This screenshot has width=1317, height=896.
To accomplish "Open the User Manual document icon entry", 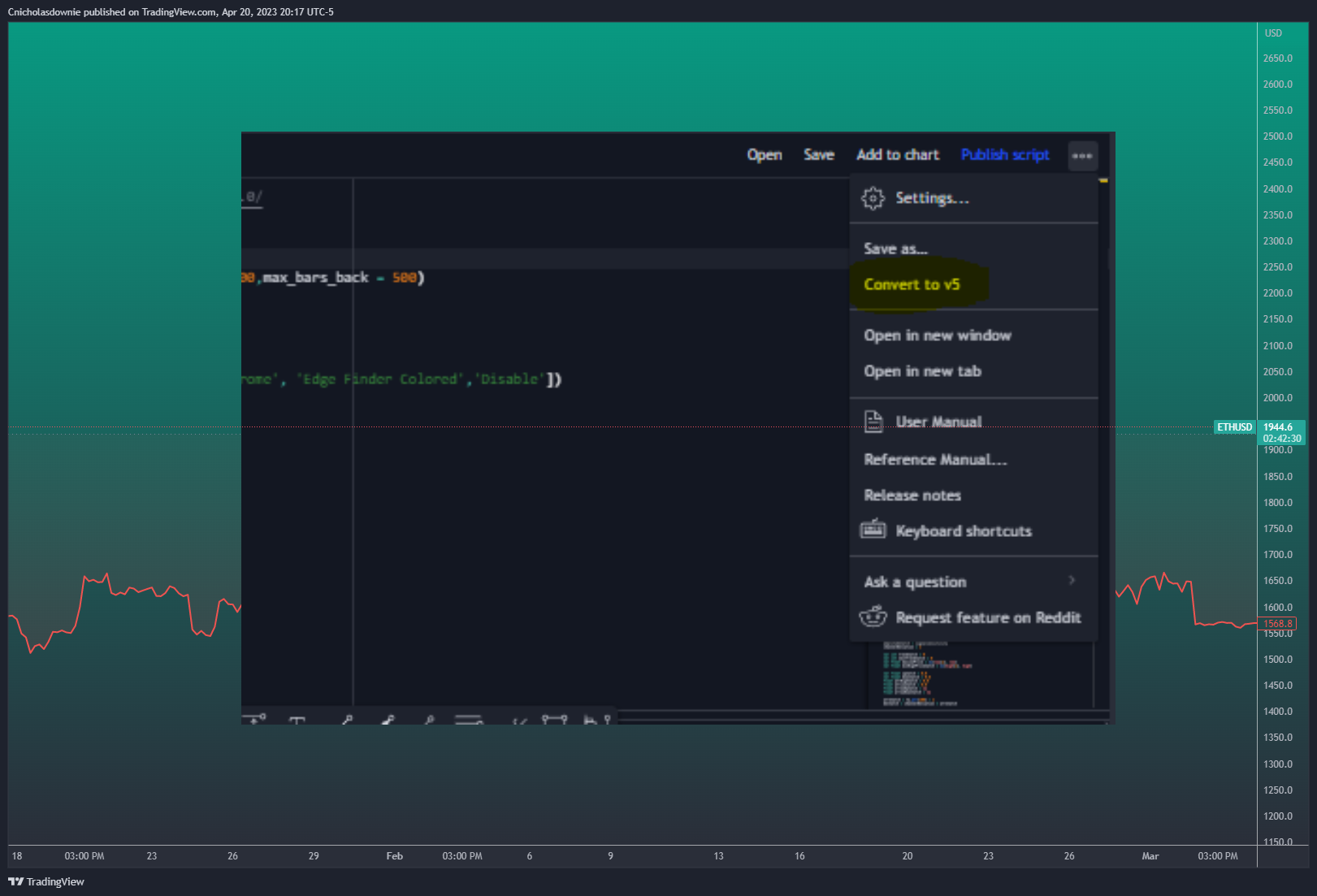I will (873, 422).
